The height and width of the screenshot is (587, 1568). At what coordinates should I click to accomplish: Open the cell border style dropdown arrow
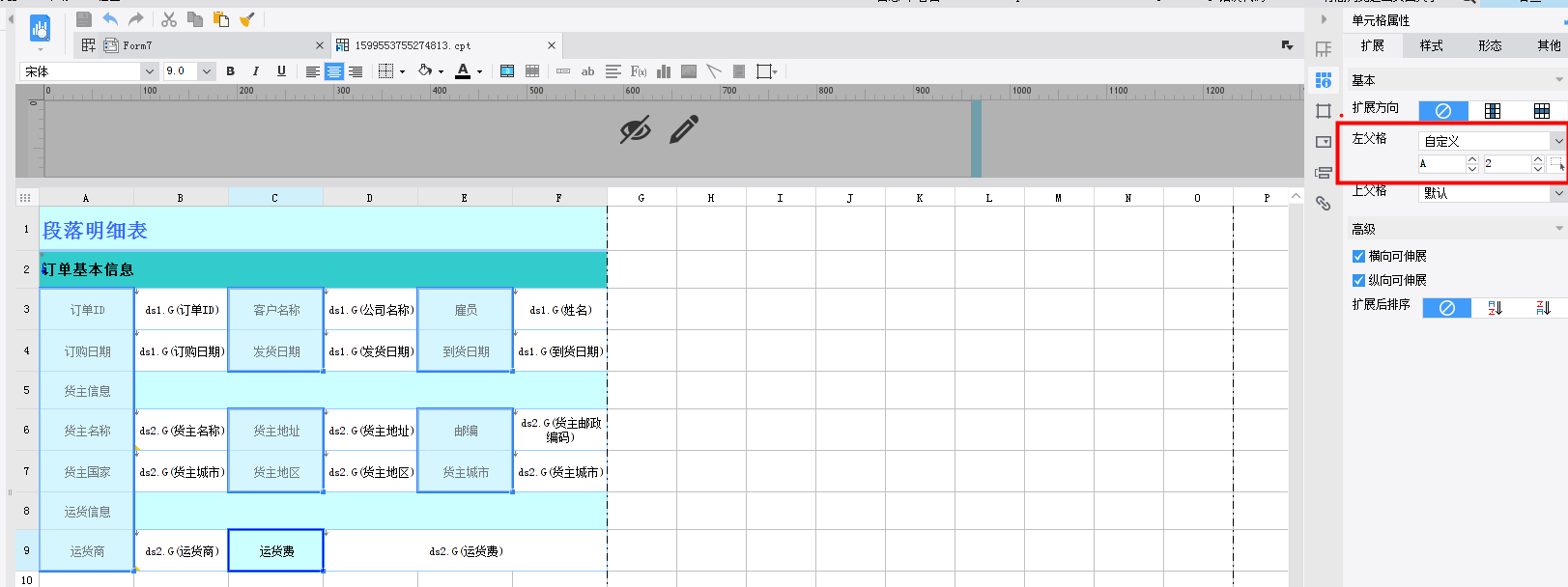click(x=402, y=71)
